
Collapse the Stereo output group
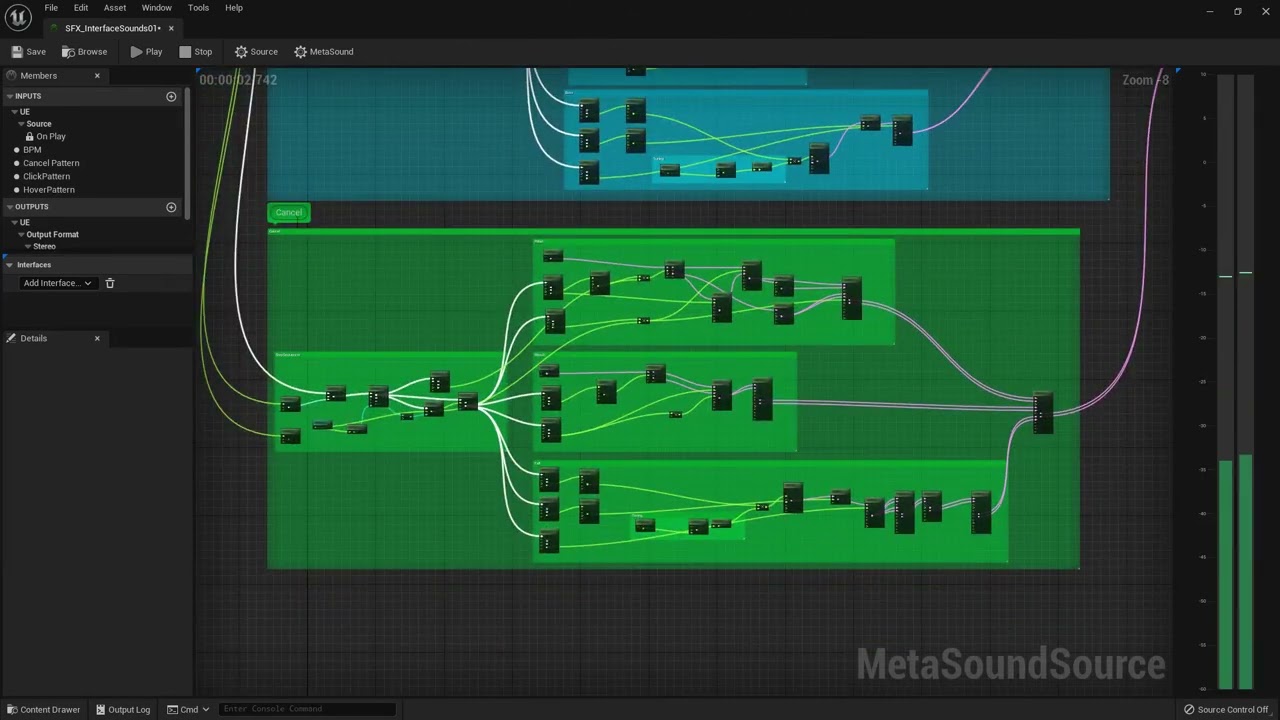click(x=28, y=246)
